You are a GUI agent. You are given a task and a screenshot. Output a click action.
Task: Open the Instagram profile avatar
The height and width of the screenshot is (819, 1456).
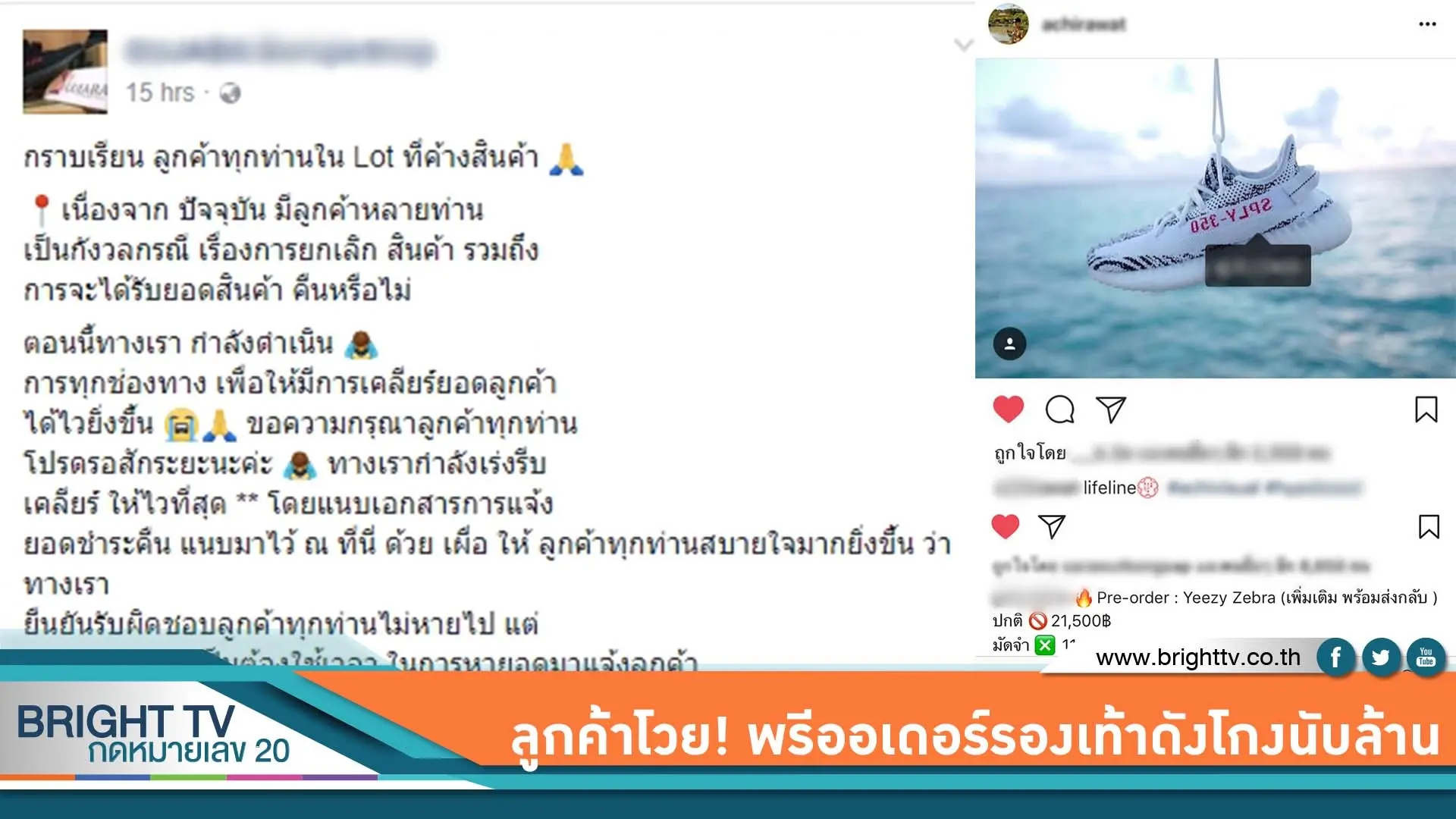click(x=1008, y=24)
